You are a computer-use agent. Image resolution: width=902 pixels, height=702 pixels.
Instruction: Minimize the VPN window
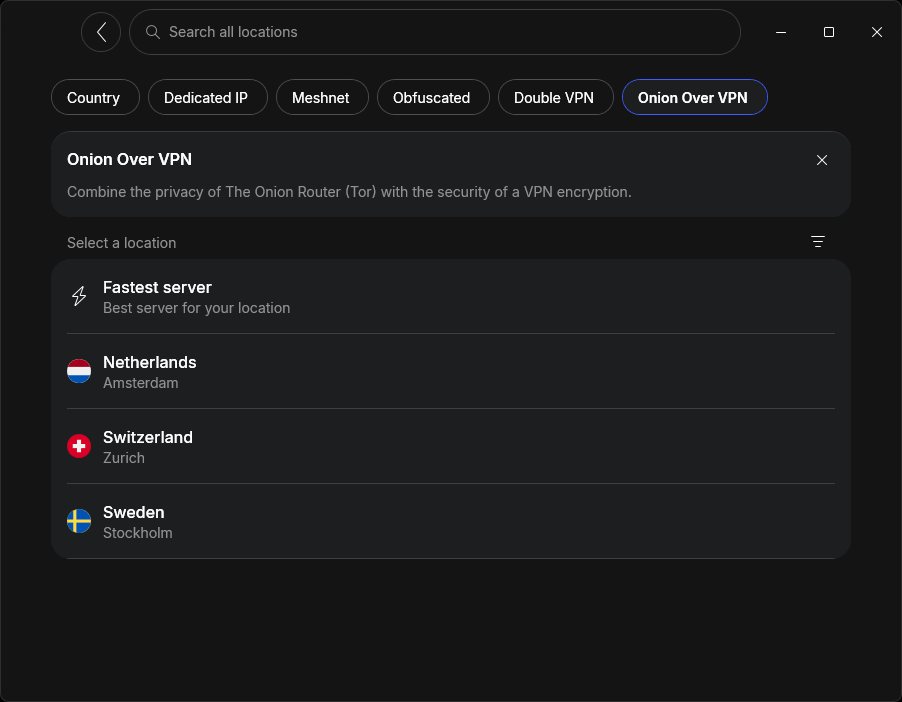[x=781, y=32]
